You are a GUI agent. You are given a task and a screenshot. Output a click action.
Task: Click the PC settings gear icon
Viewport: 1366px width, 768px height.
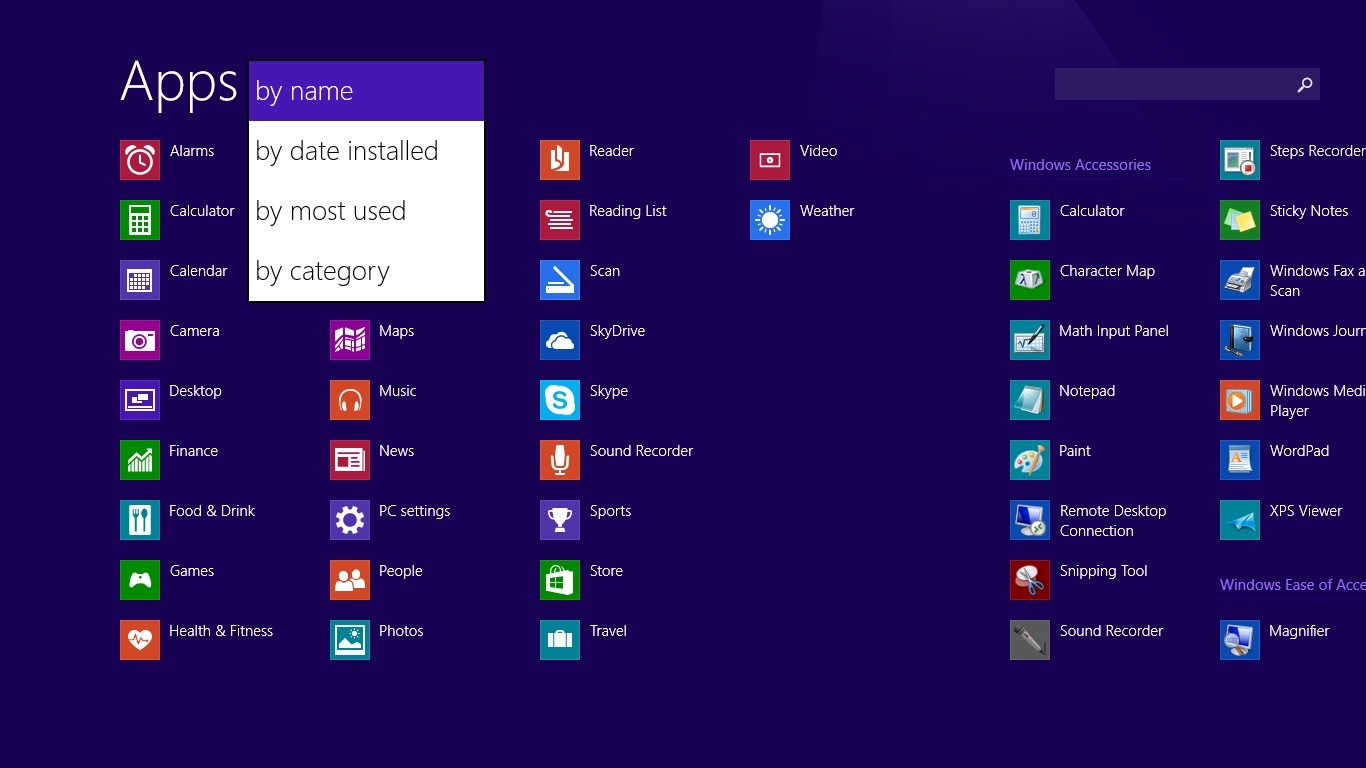point(350,520)
